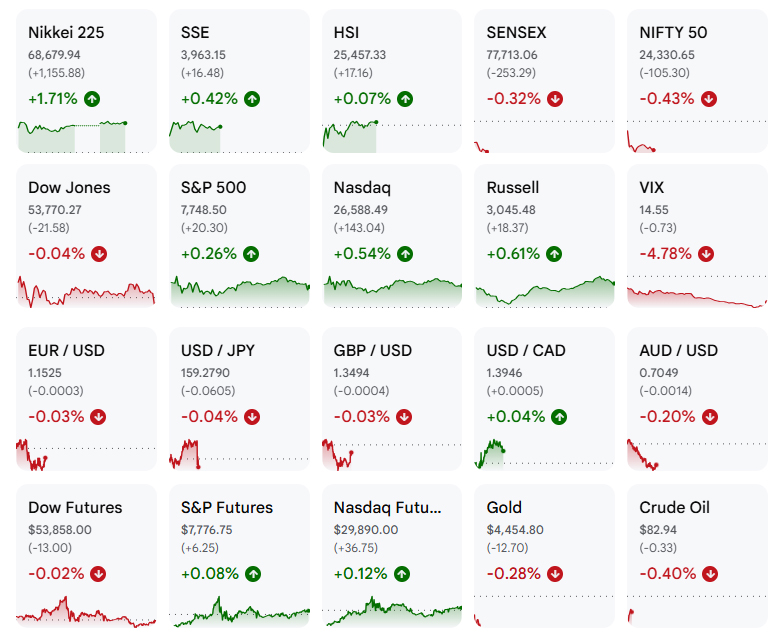Click the green up arrow on USD / CAD
Image resolution: width=778 pixels, height=644 pixels.
pos(559,417)
